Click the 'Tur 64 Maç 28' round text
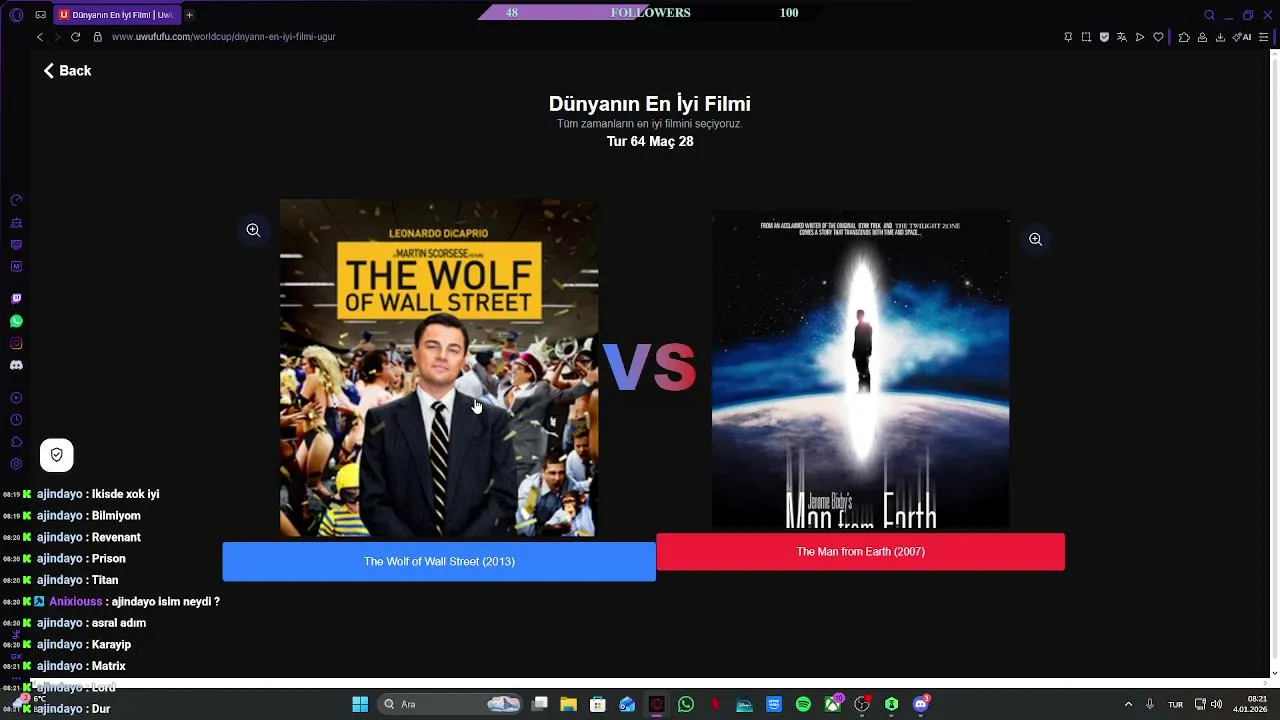The height and width of the screenshot is (720, 1280). click(x=650, y=142)
